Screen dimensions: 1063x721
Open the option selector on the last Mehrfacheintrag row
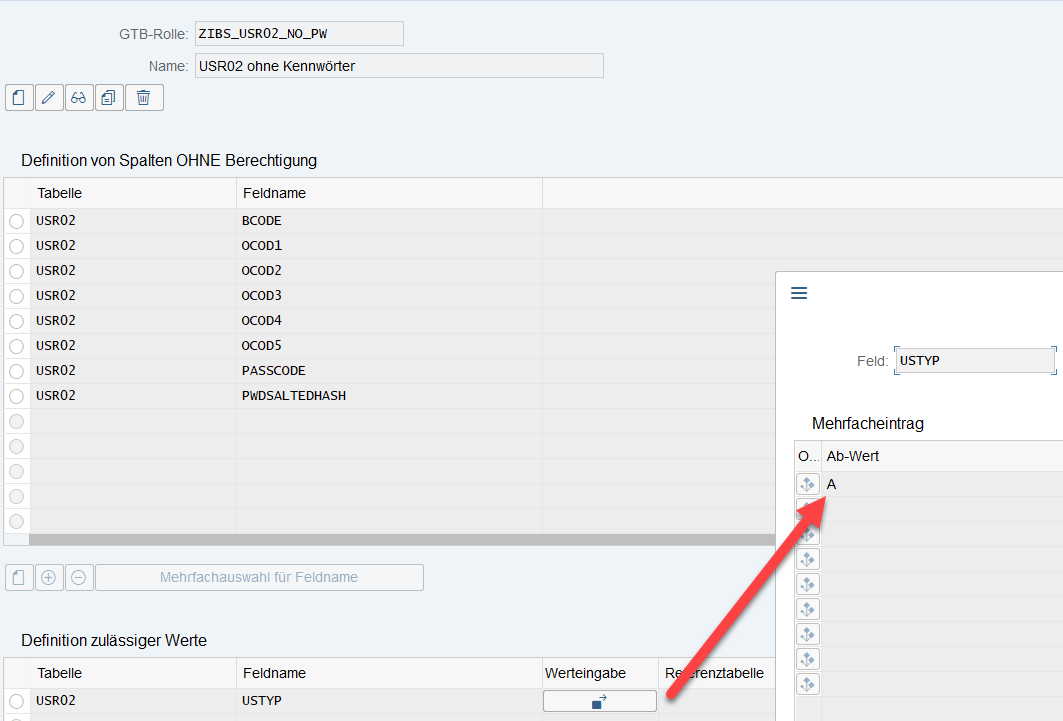807,684
